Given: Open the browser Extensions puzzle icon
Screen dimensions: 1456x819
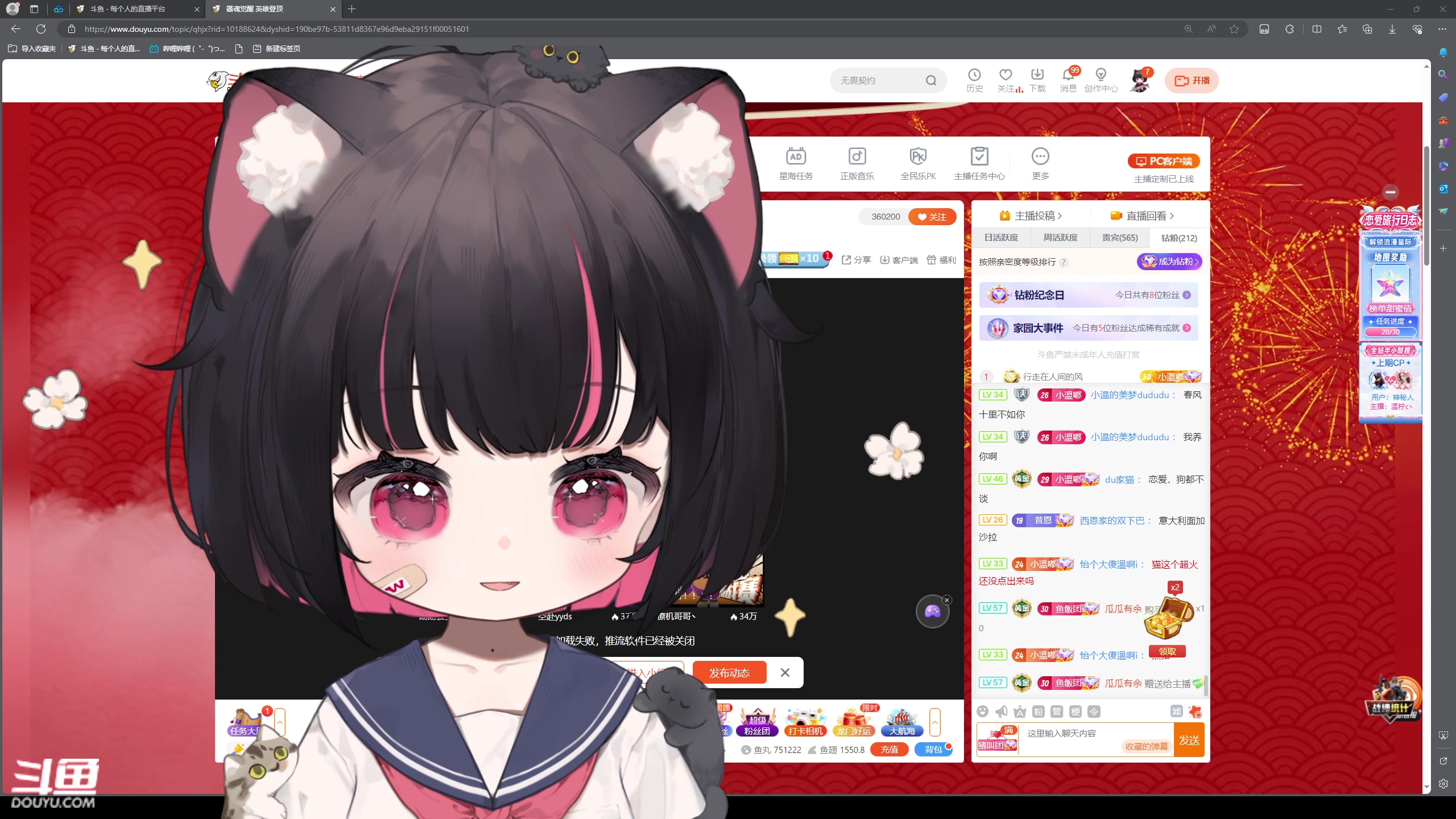Looking at the screenshot, I should [1289, 29].
